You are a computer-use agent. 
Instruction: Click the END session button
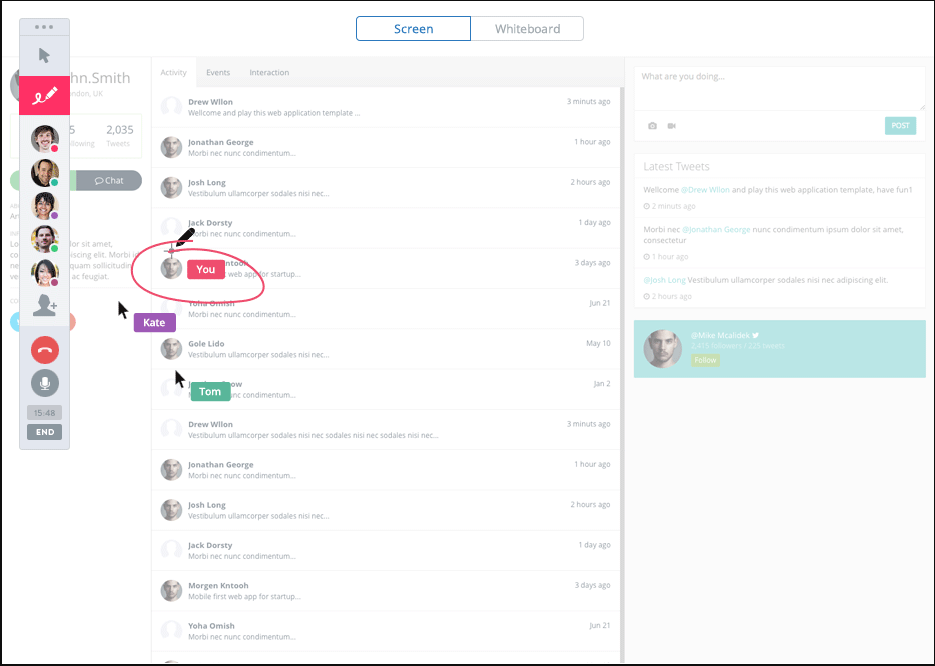(x=45, y=432)
